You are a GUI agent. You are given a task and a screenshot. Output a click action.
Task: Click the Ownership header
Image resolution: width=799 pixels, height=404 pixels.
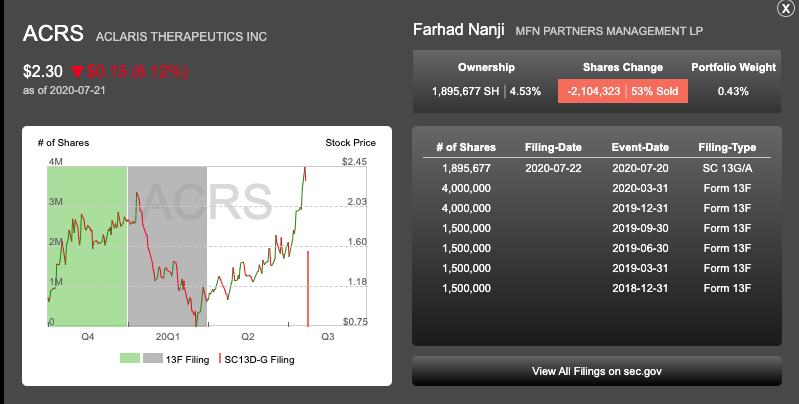pyautogui.click(x=486, y=67)
